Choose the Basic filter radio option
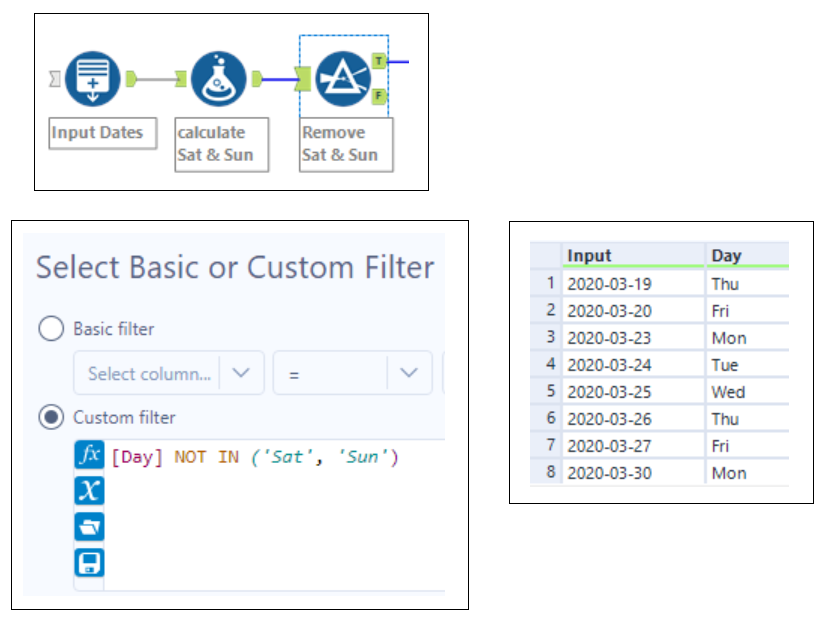This screenshot has height=624, width=839. 51,329
